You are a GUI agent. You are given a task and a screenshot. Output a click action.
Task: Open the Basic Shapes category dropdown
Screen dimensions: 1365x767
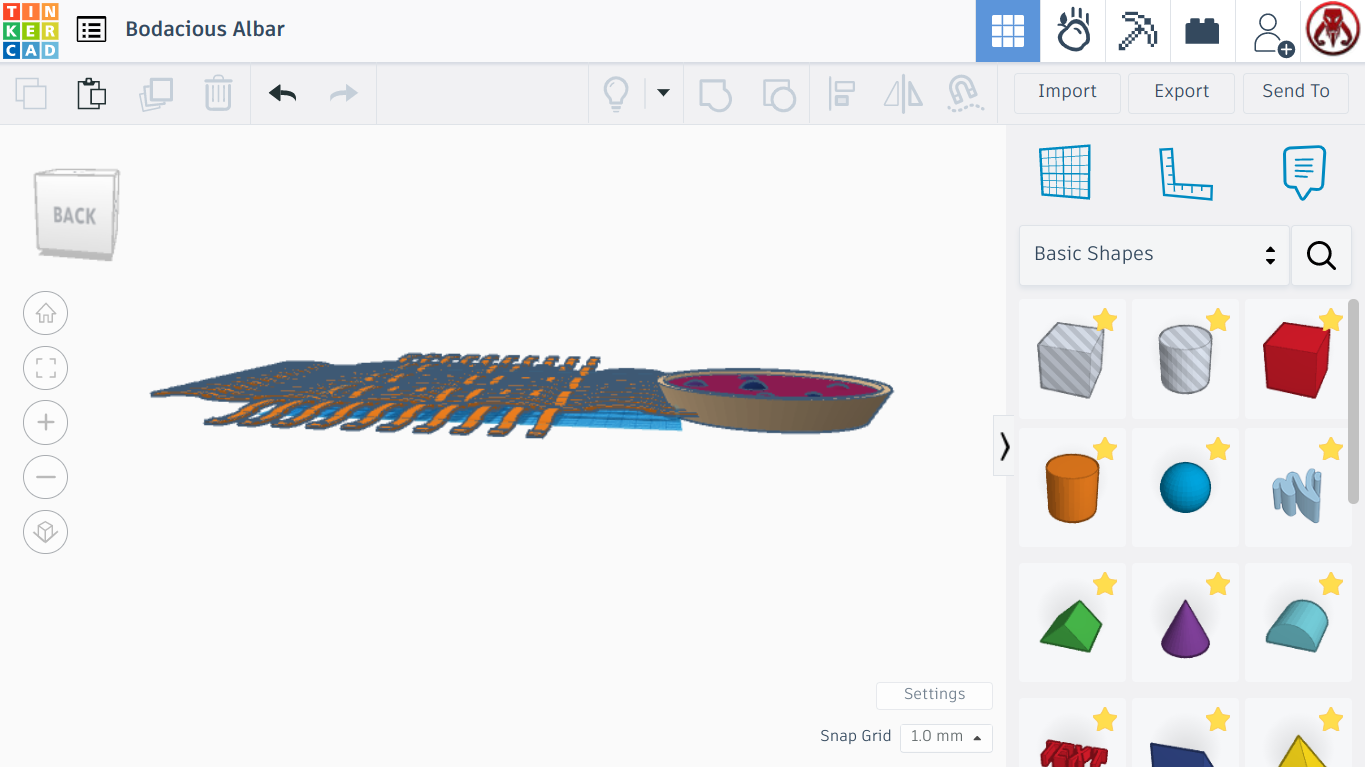pyautogui.click(x=1154, y=255)
